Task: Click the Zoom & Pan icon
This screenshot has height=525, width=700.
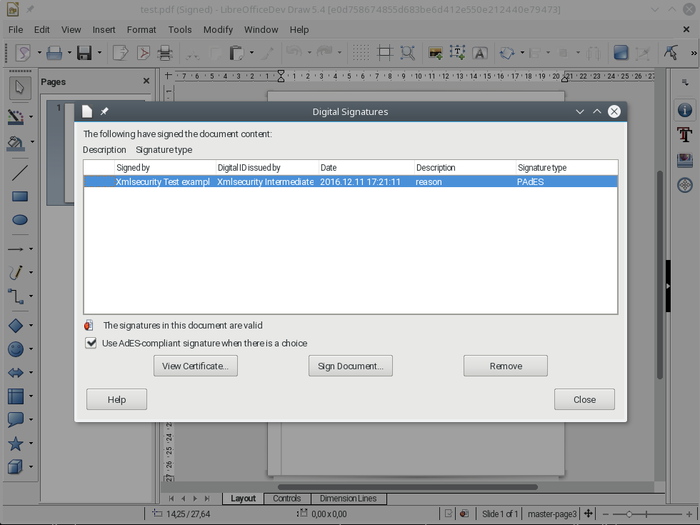Action: (408, 53)
